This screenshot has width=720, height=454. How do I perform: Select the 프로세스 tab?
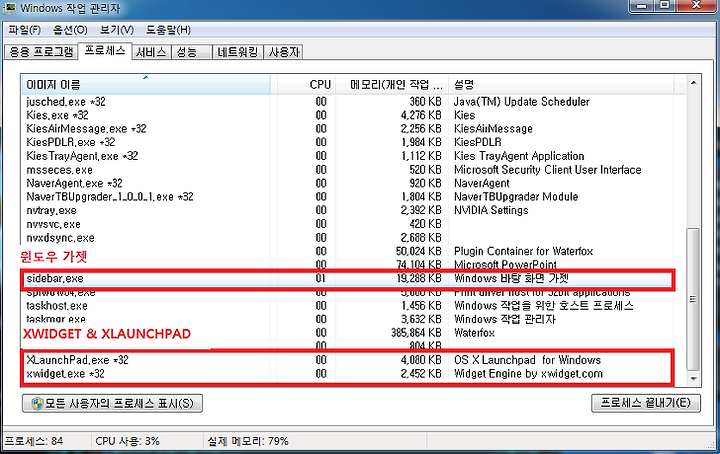(x=105, y=50)
